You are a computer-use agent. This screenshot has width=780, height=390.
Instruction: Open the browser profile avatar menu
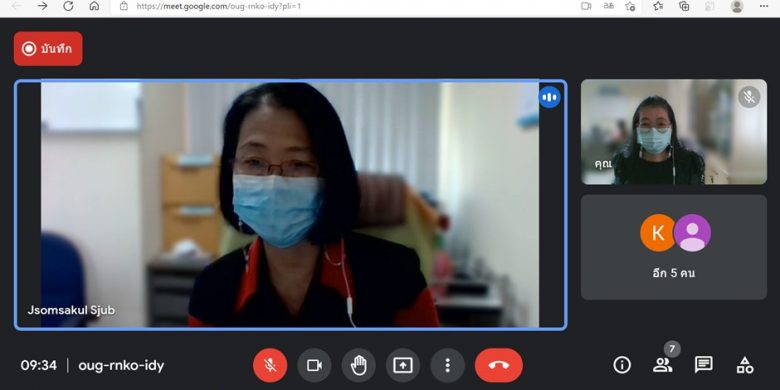[737, 6]
